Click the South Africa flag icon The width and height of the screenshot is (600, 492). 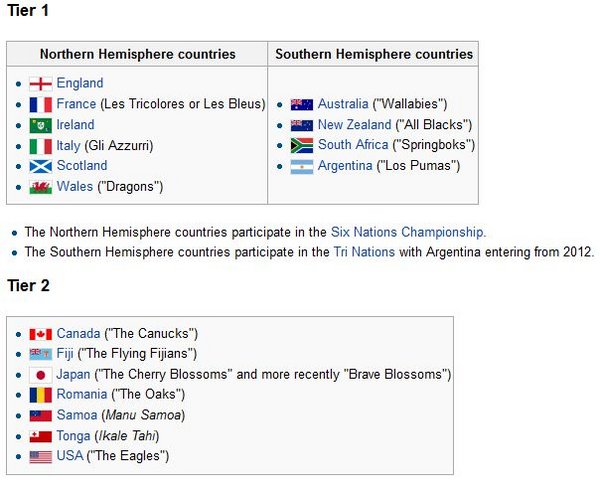coord(302,146)
